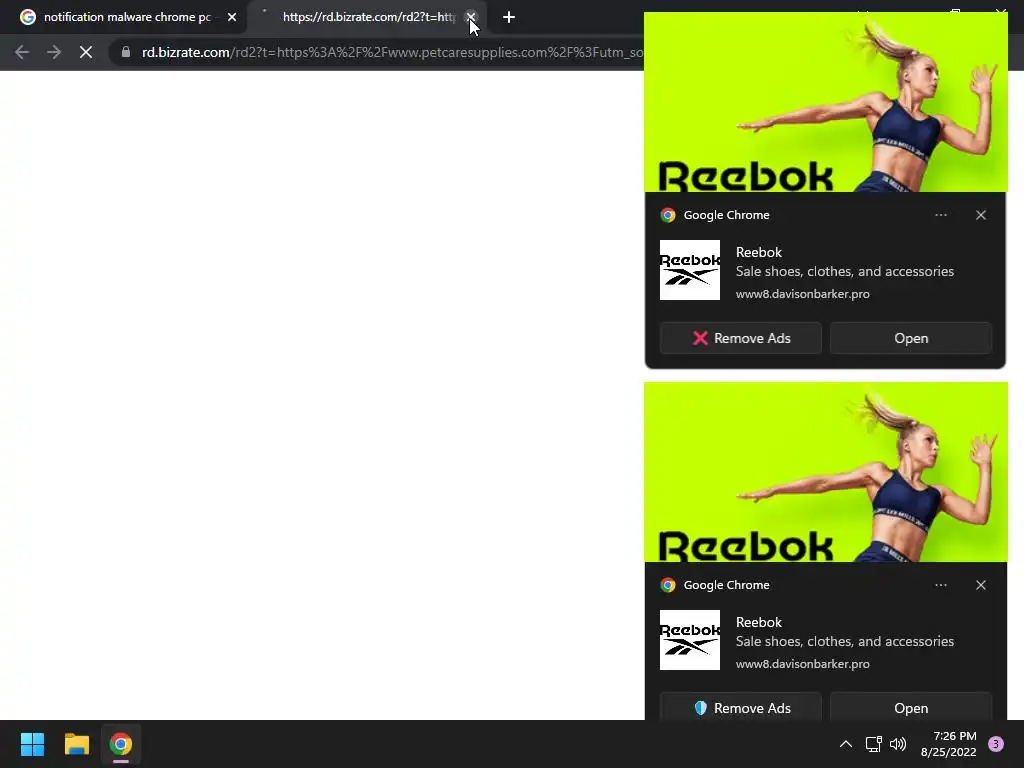Image resolution: width=1024 pixels, height=768 pixels.
Task: Dismiss the top Reebok notification
Action: [980, 215]
